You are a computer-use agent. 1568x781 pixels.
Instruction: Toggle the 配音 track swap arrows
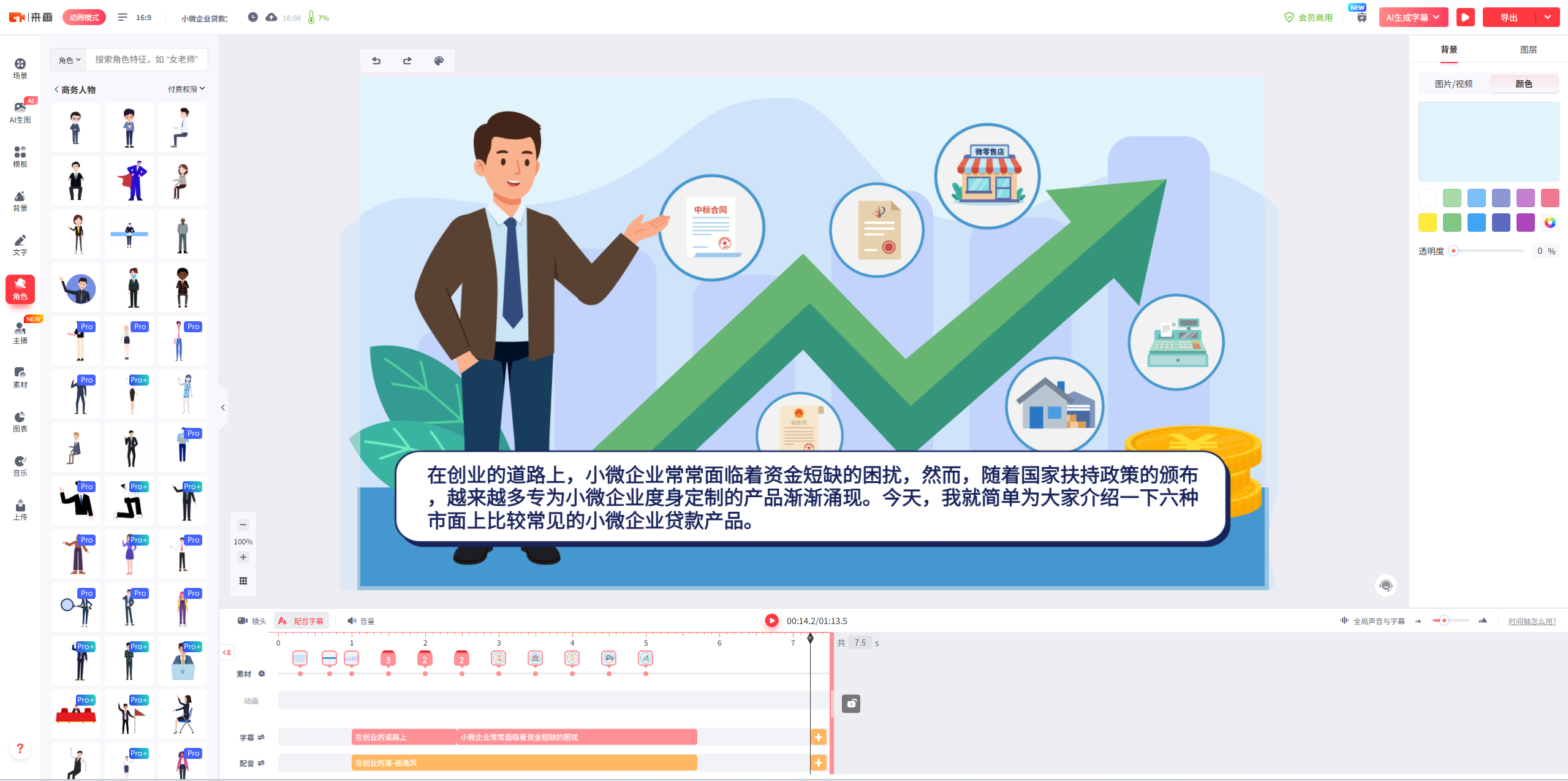coord(261,763)
